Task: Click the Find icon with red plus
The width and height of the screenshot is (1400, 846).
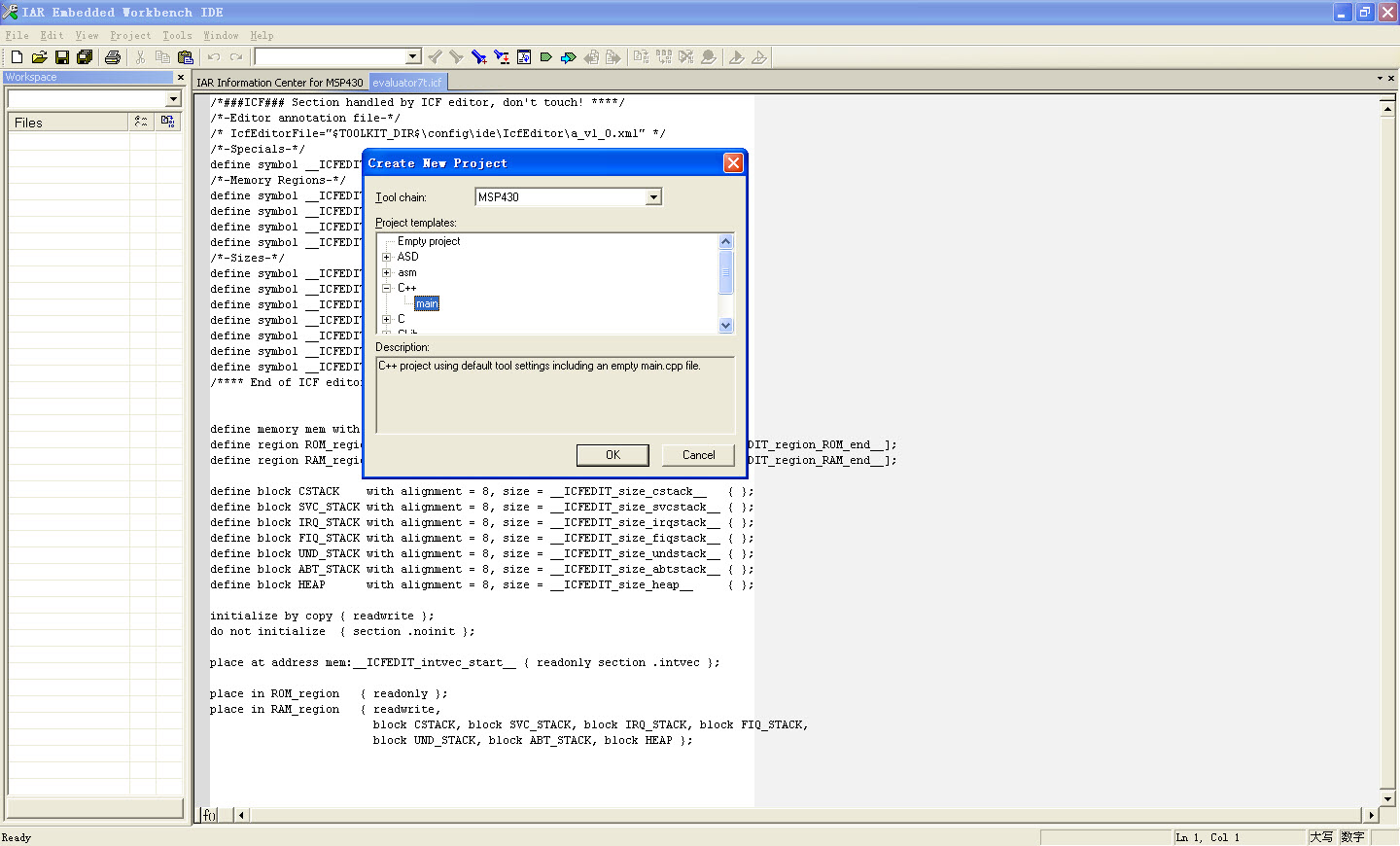Action: tap(478, 57)
